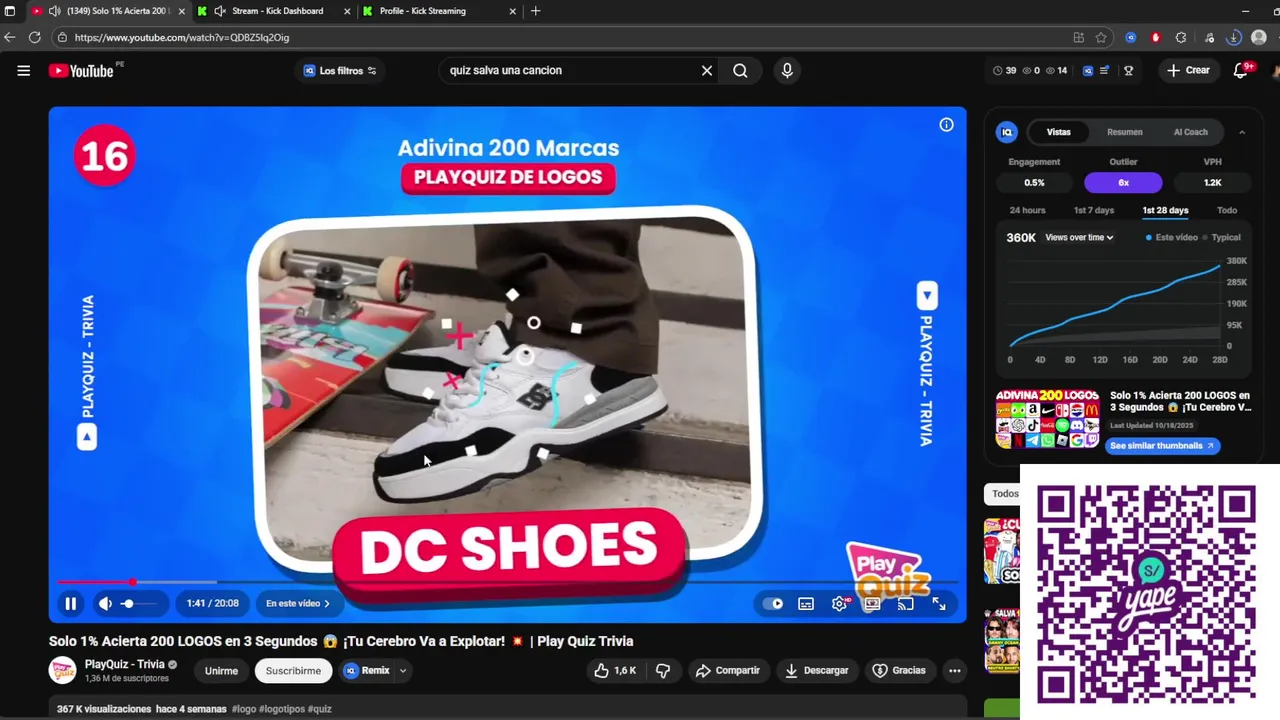Cast video to a device
Screen dimensions: 1280x720
click(x=905, y=604)
